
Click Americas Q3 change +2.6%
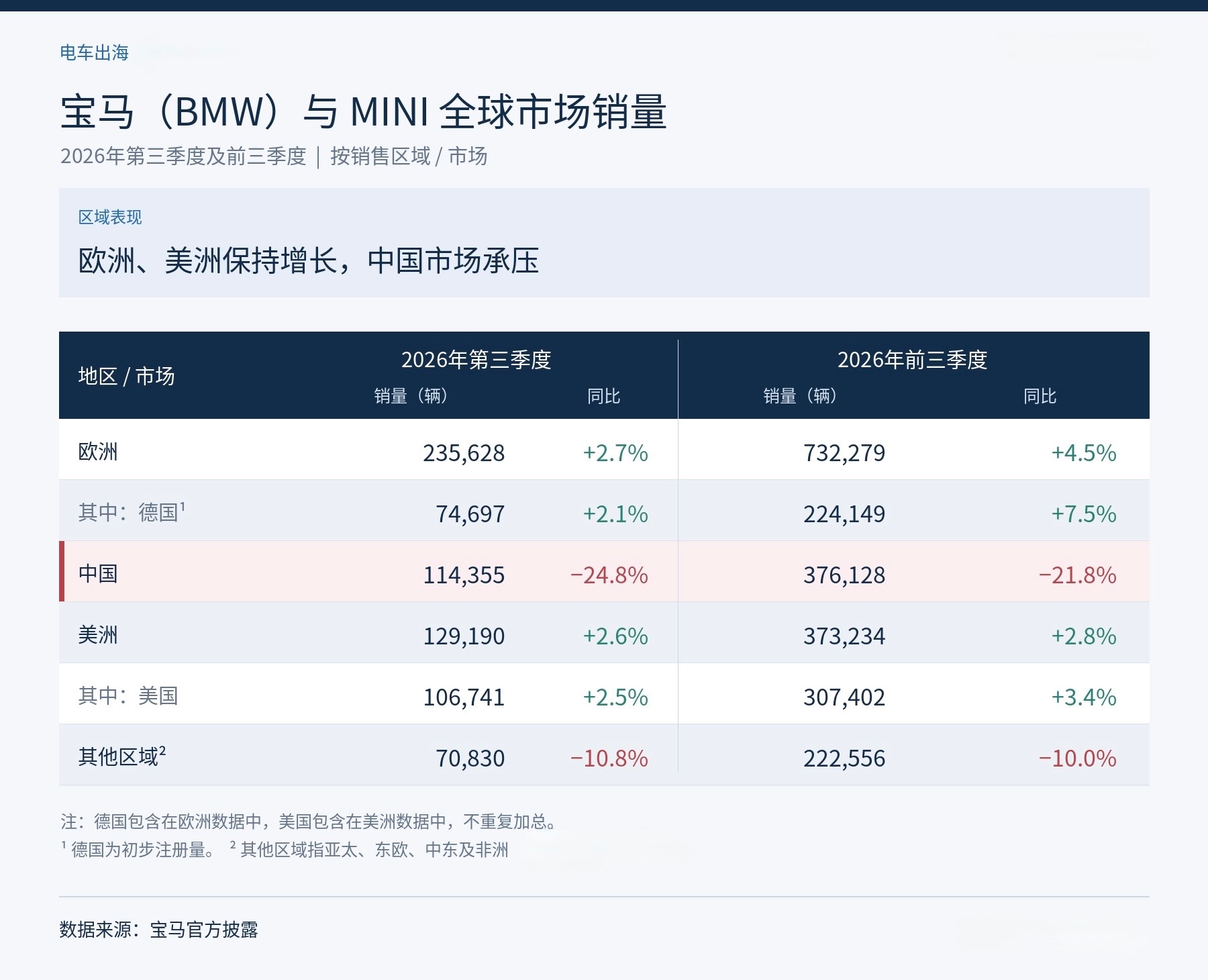point(615,636)
